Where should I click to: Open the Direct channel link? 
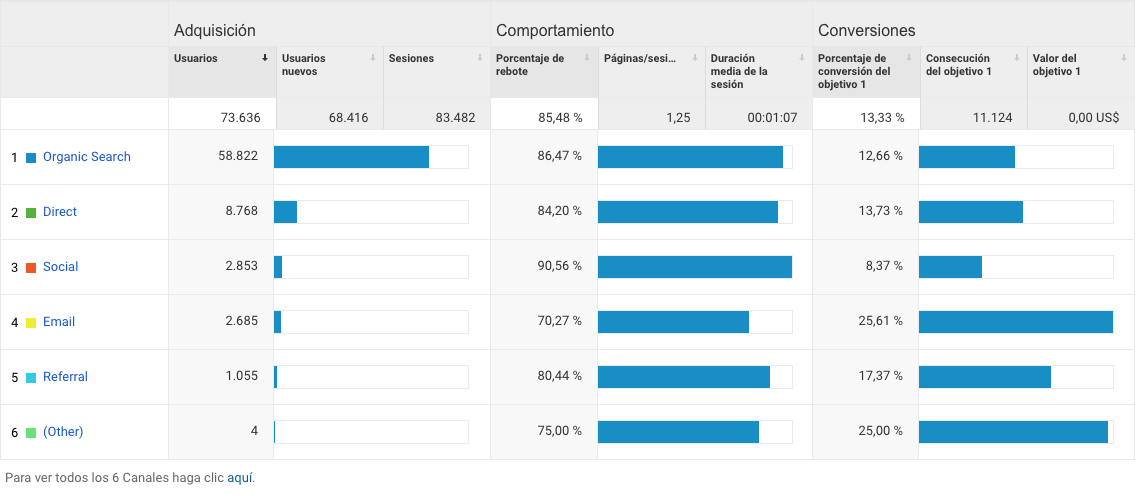(x=60, y=212)
